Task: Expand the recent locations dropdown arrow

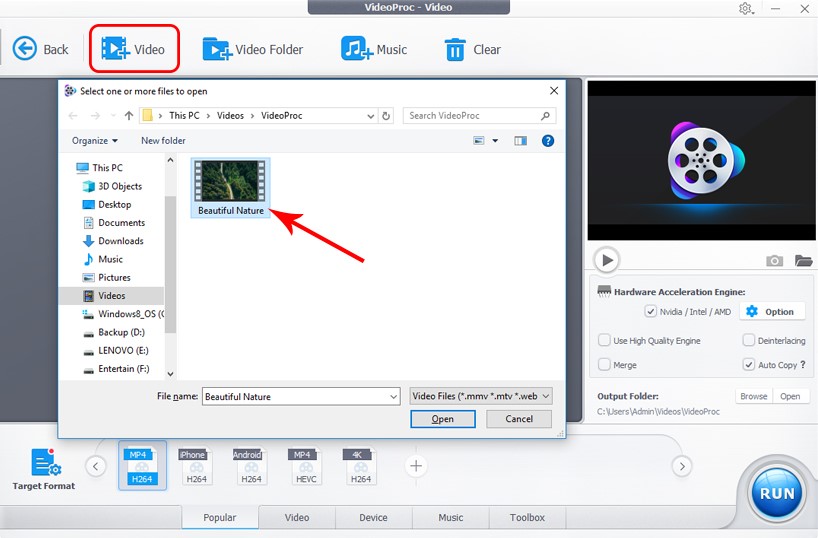Action: point(113,116)
